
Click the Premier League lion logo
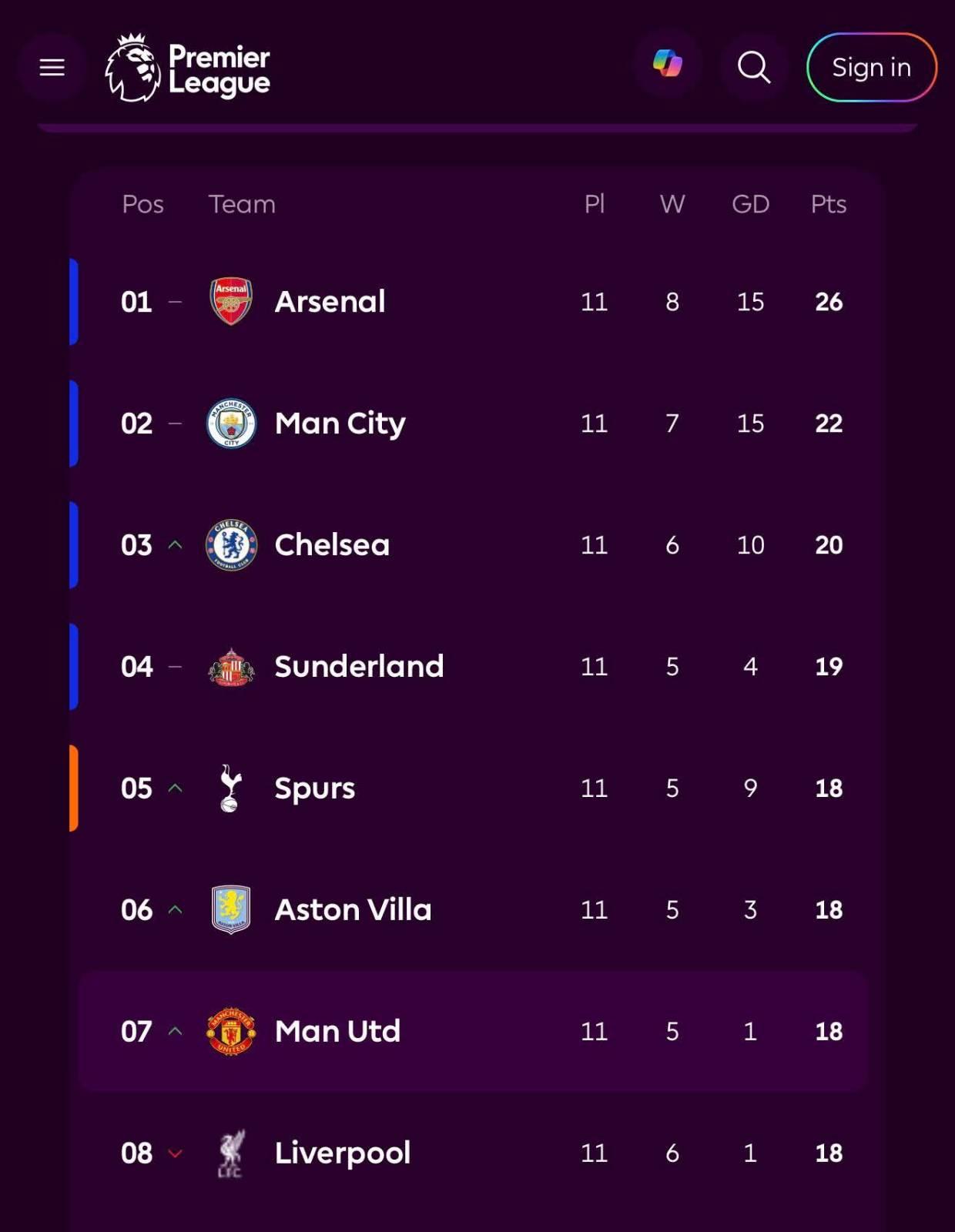tap(134, 68)
